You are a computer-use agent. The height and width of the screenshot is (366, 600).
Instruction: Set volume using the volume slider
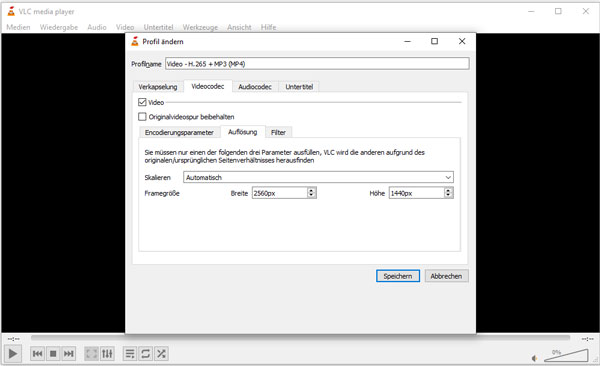coord(566,355)
